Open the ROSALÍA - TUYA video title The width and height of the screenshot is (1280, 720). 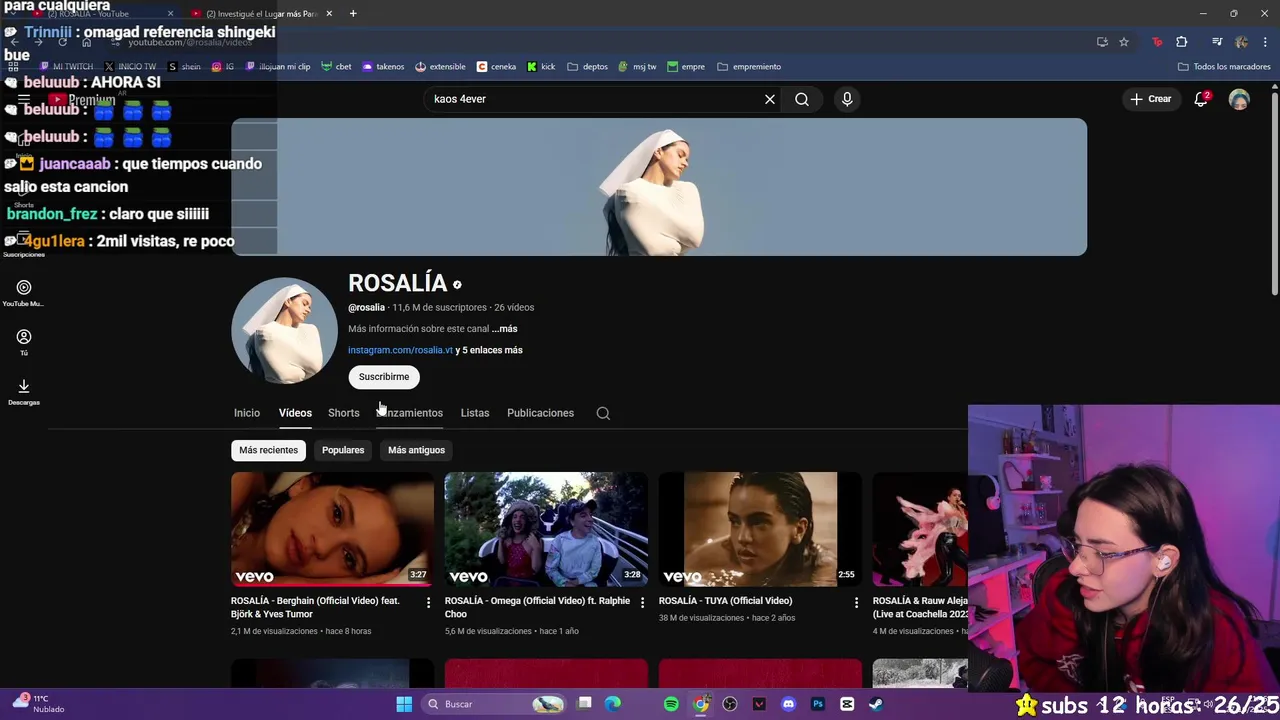coord(725,601)
